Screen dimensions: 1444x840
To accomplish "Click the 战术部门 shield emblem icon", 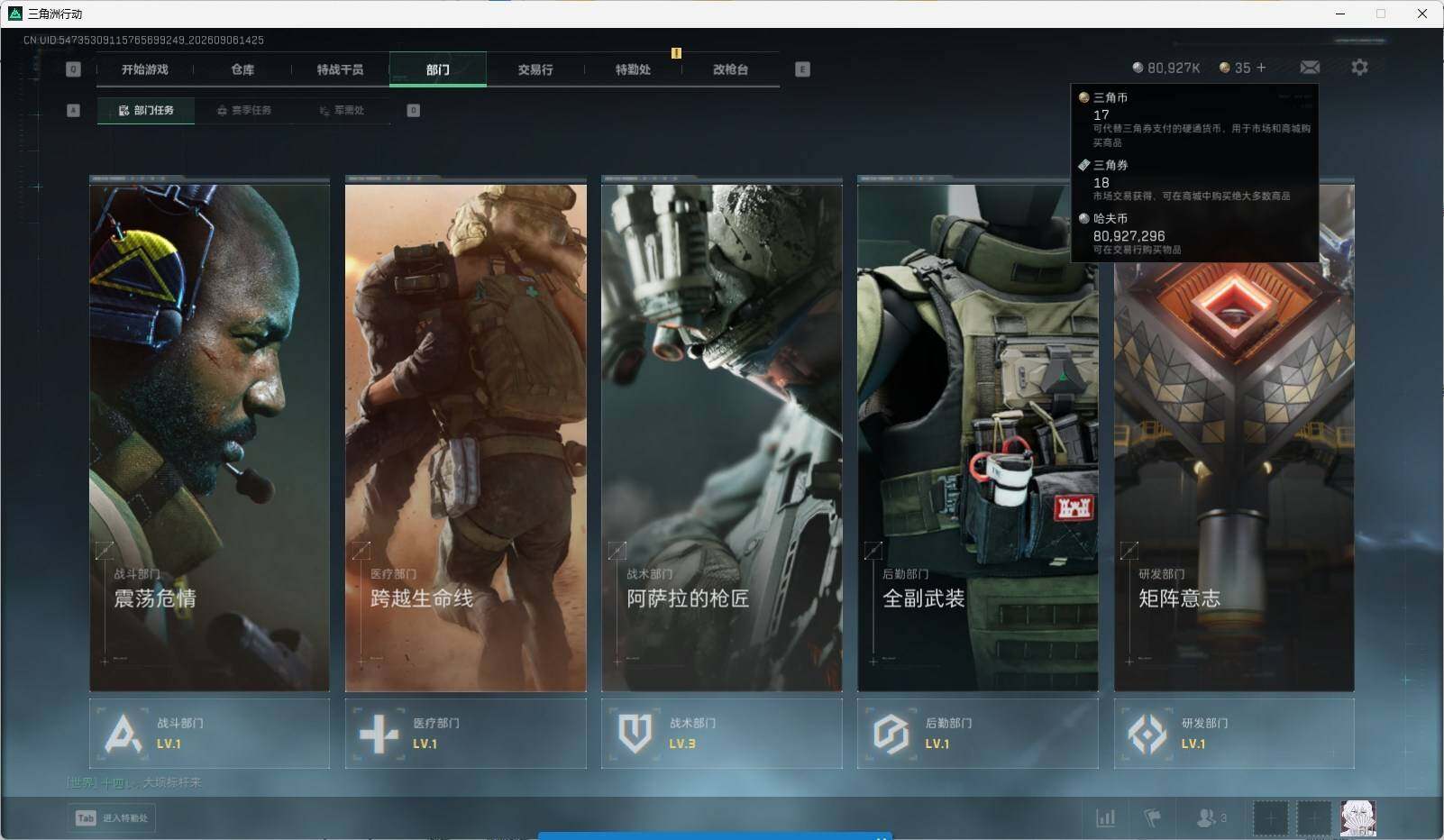I will (635, 734).
